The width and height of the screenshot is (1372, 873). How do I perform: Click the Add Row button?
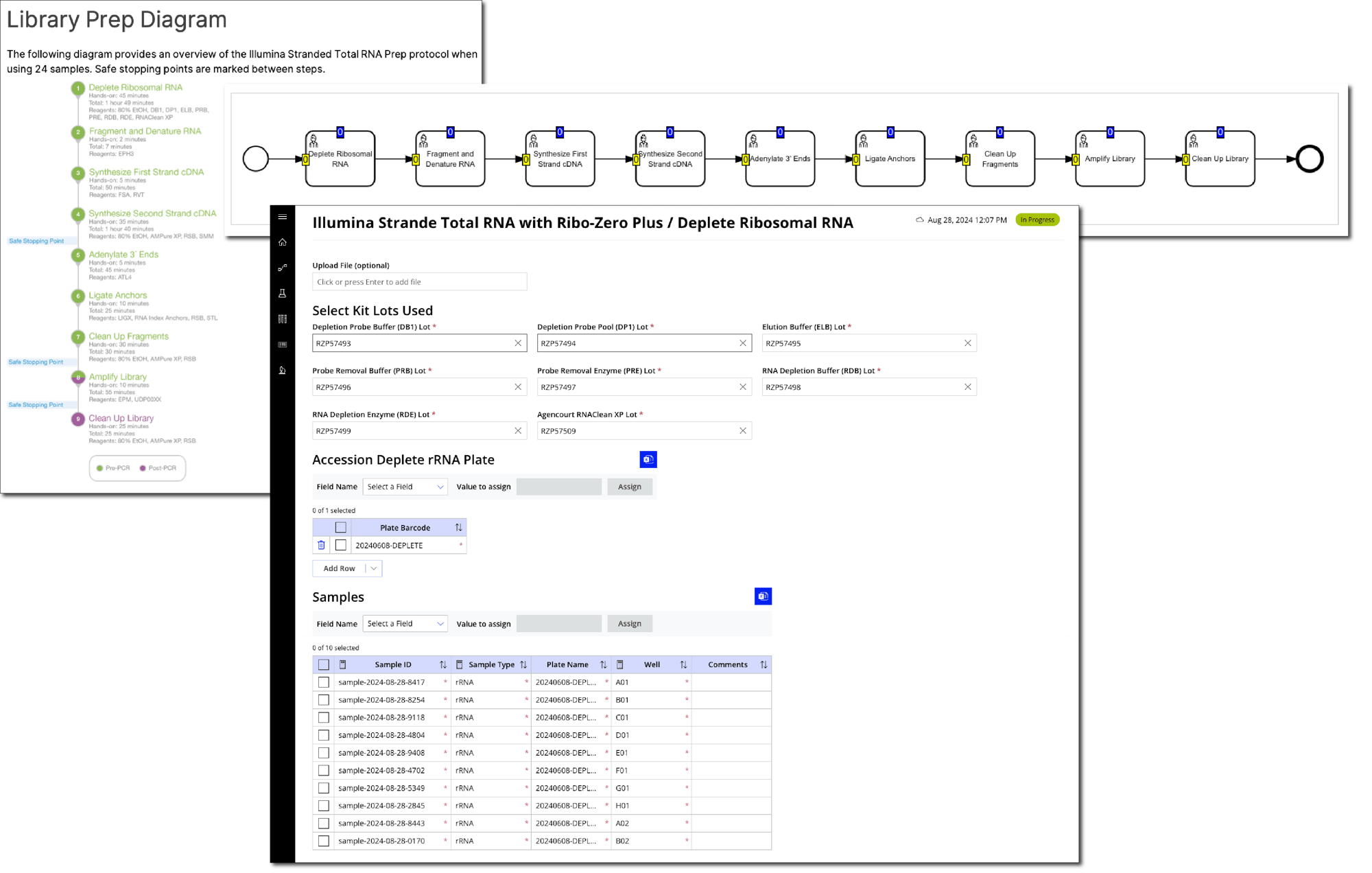pos(340,568)
